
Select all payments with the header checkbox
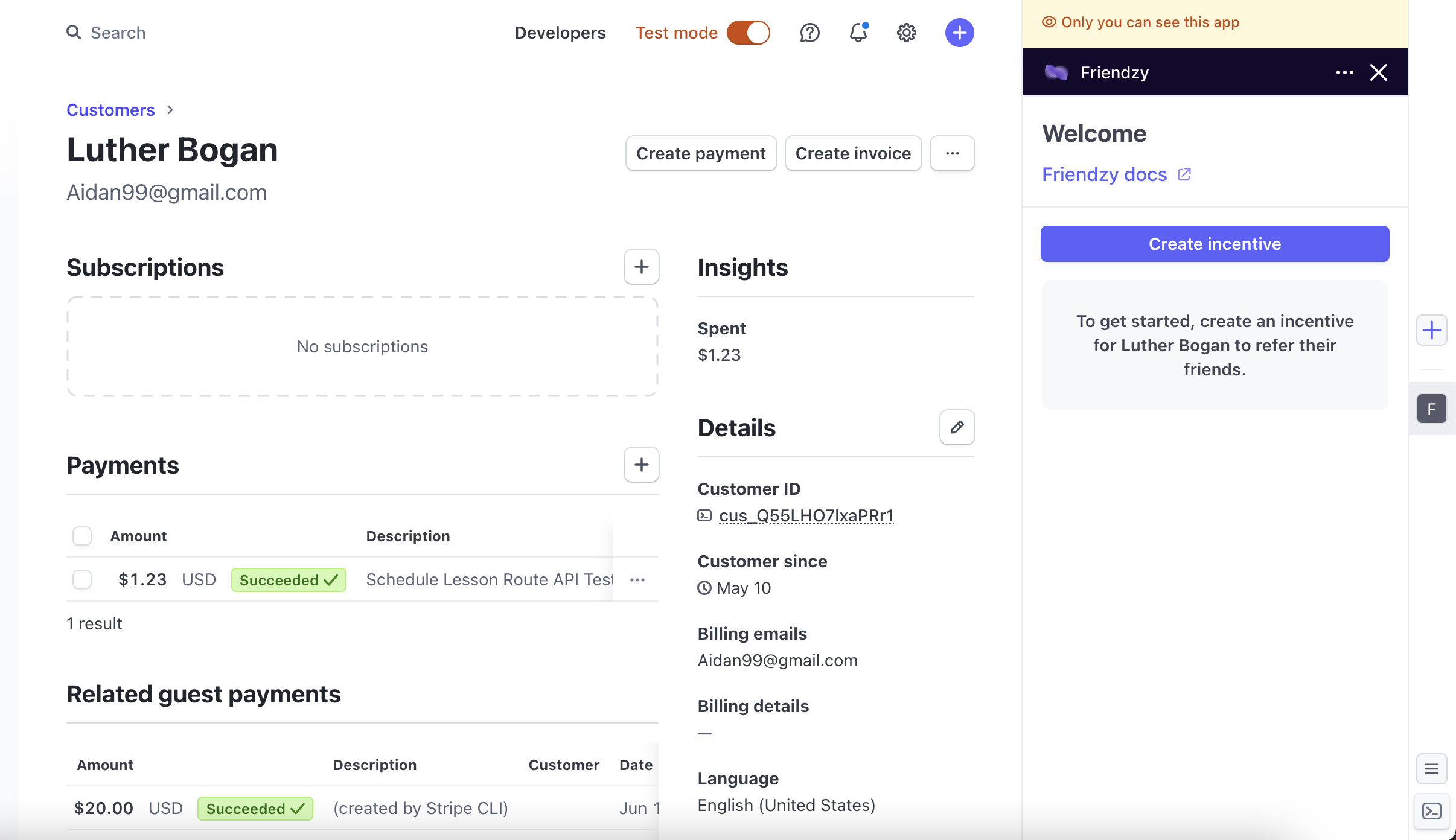pos(82,536)
